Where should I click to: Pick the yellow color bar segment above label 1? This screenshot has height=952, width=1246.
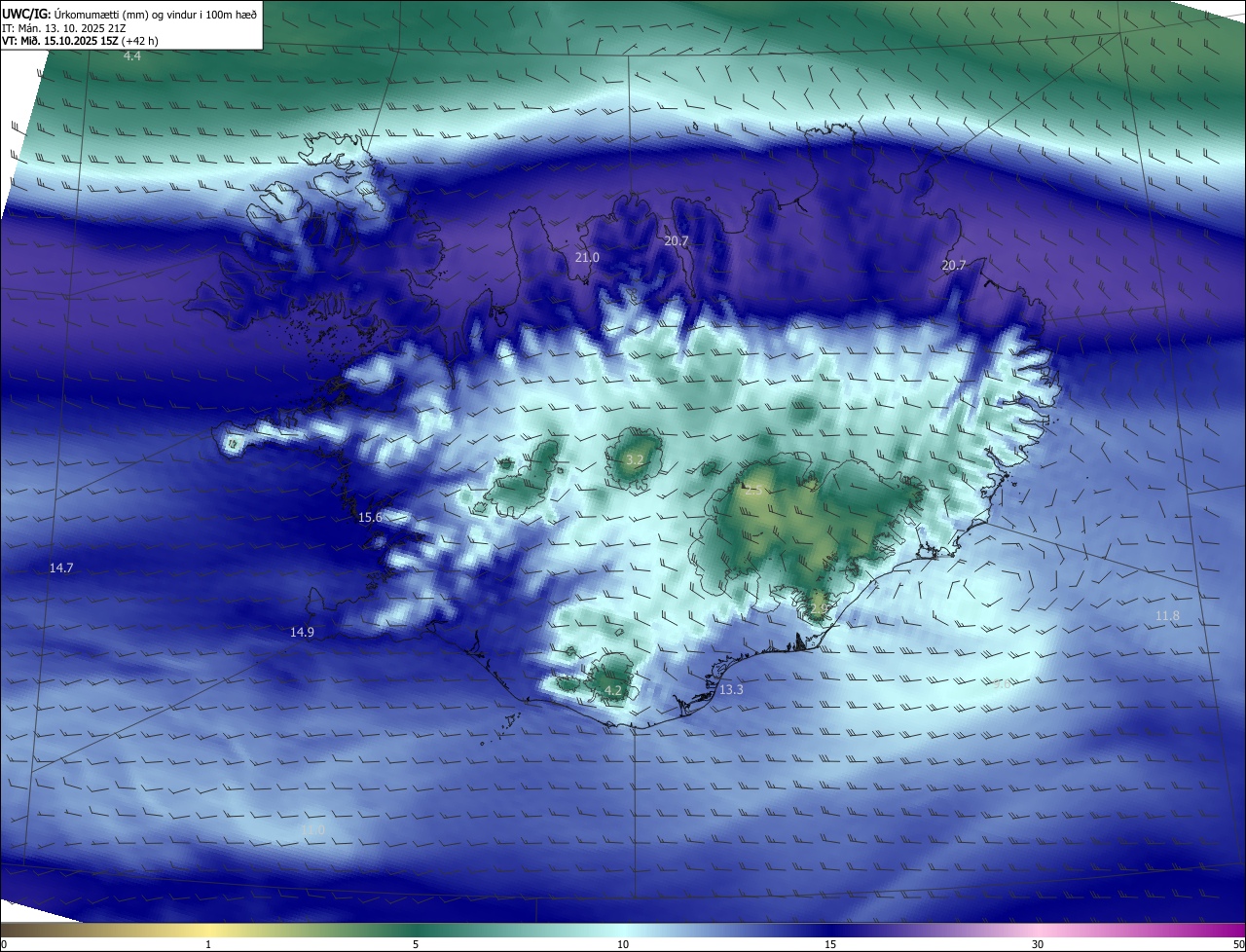(208, 930)
